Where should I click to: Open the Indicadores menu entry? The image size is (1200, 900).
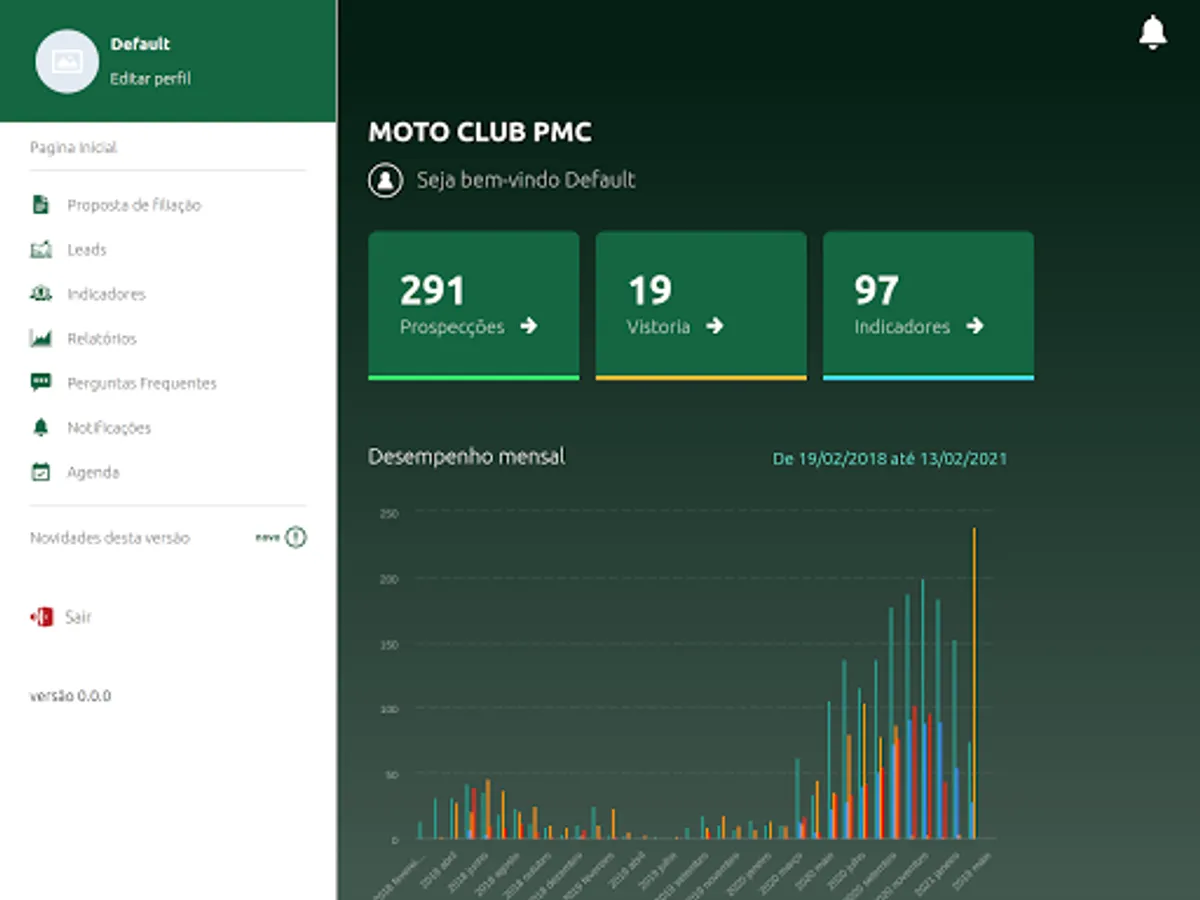(x=106, y=294)
